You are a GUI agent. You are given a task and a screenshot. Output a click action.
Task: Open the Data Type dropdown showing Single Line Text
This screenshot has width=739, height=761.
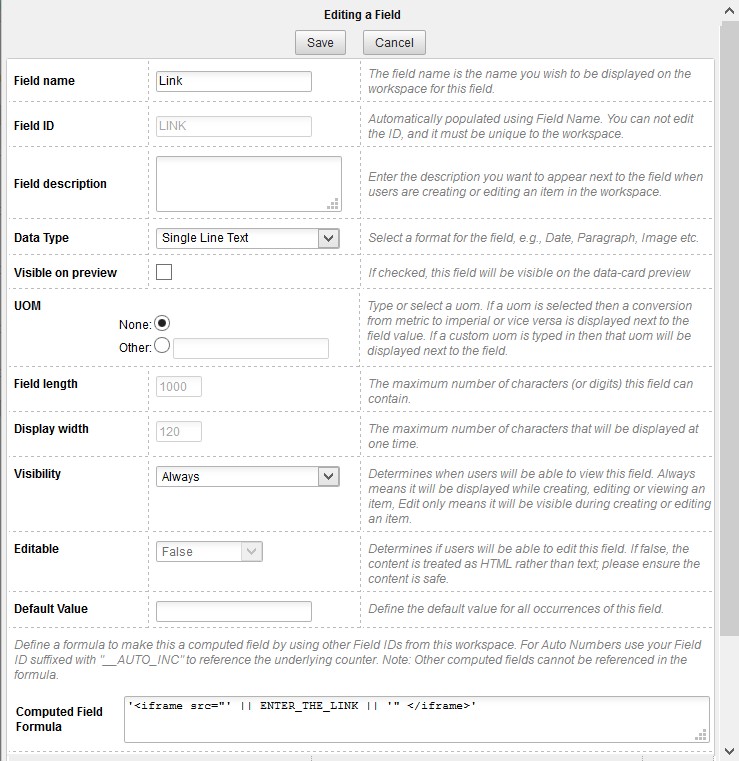pos(247,238)
